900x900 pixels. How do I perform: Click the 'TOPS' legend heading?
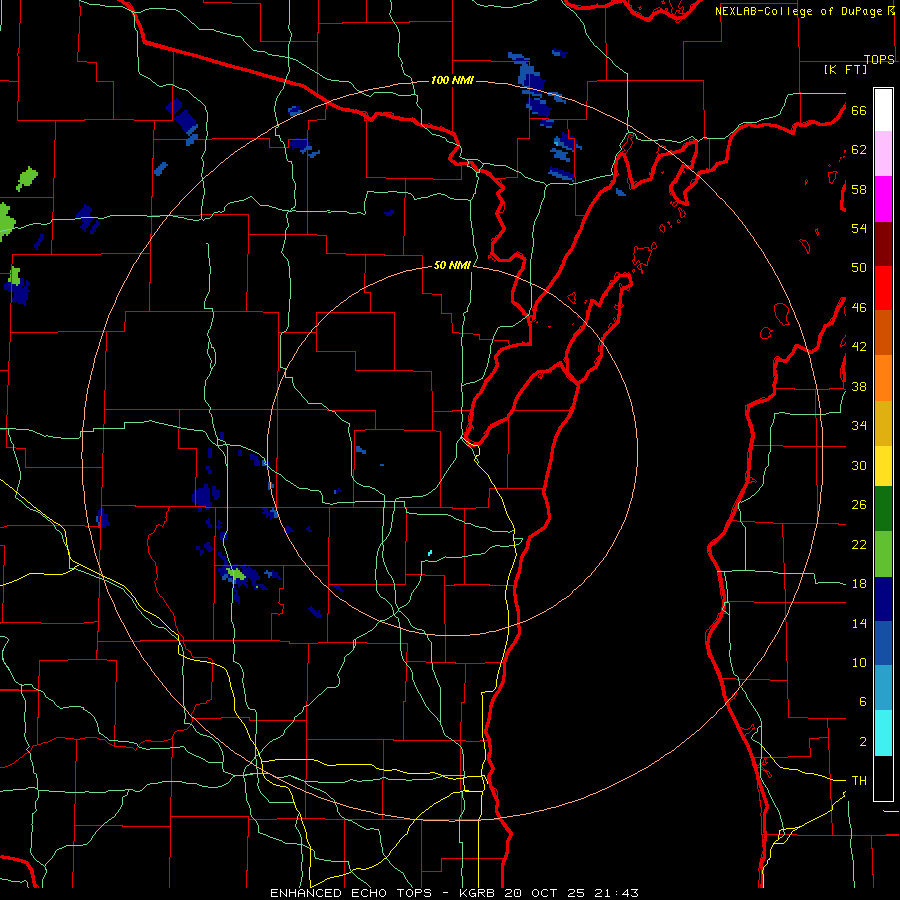879,59
